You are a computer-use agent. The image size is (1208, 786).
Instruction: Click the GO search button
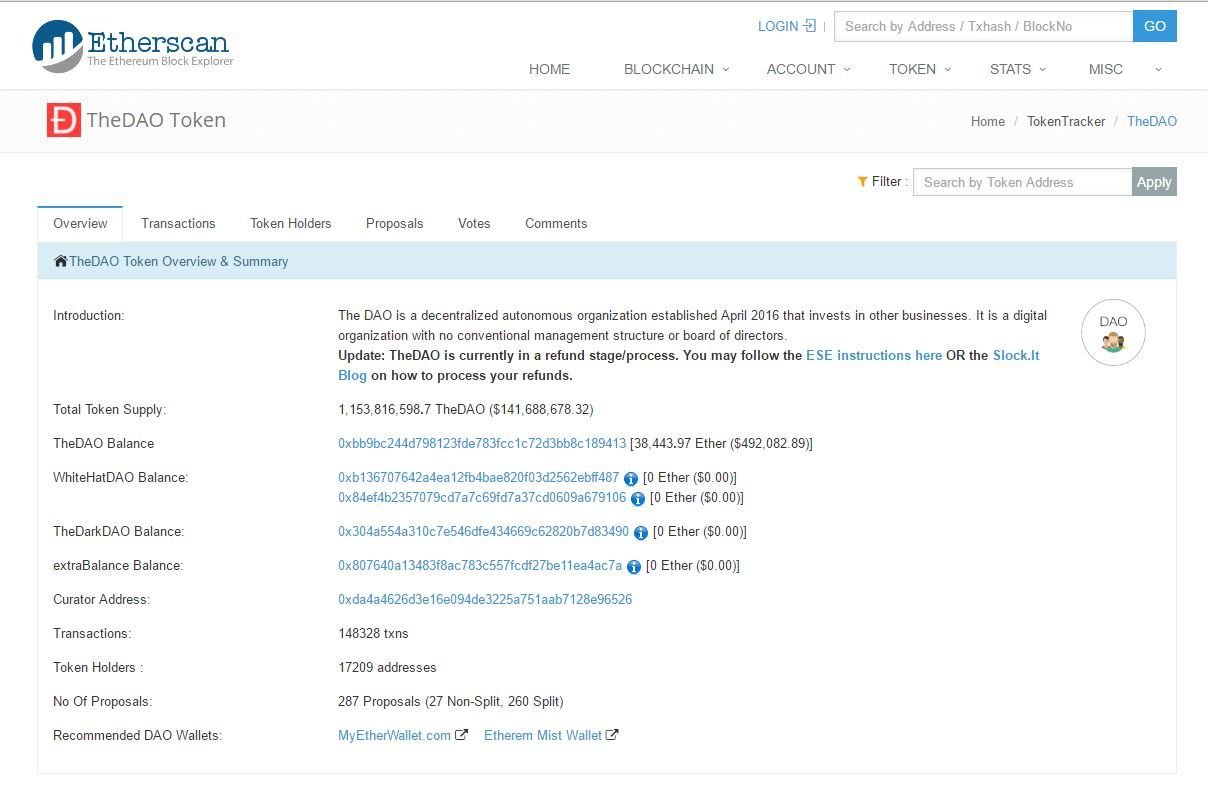[1155, 26]
